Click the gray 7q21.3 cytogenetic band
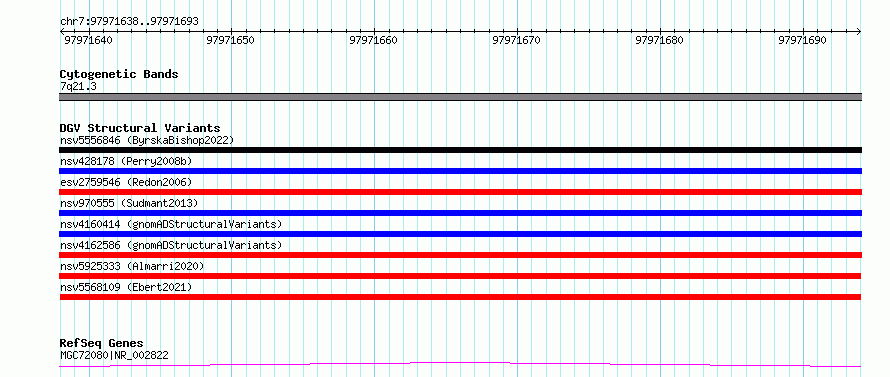Screen dimensions: 890x377 pyautogui.click(x=460, y=97)
